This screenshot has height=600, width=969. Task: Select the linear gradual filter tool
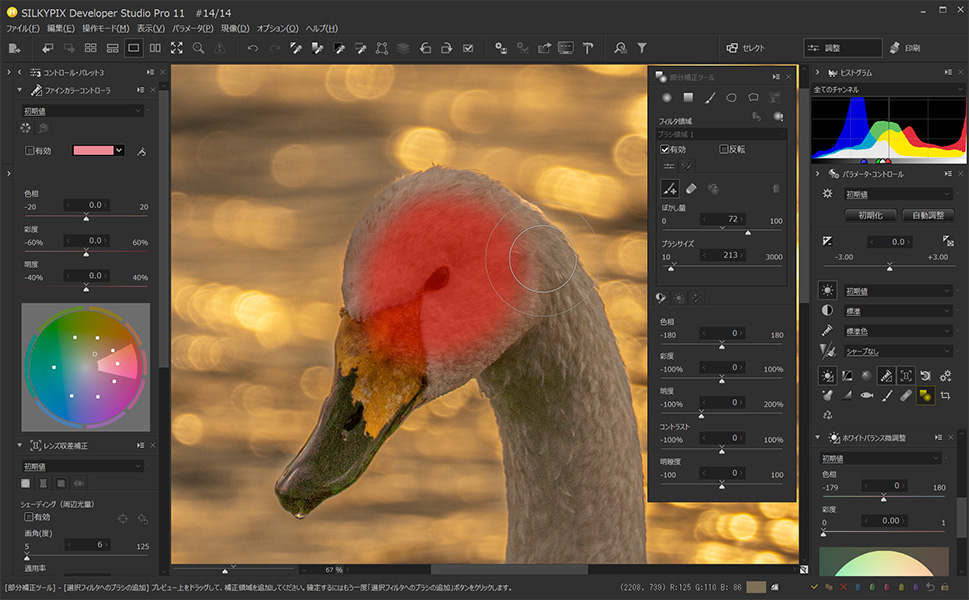688,98
